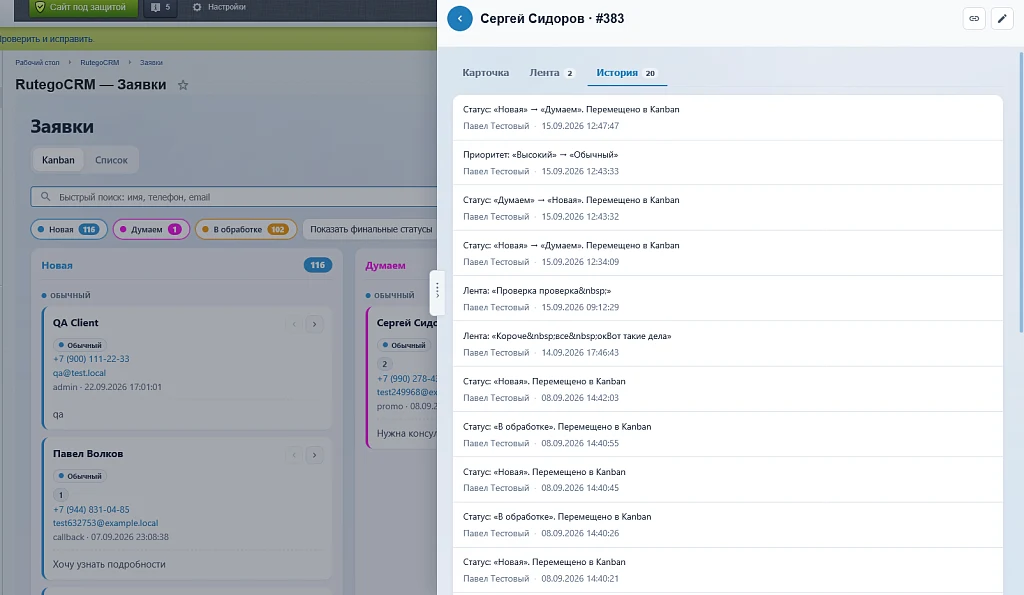
Task: Click the shield icon in Сайт под защитой
Action: pyautogui.click(x=40, y=7)
